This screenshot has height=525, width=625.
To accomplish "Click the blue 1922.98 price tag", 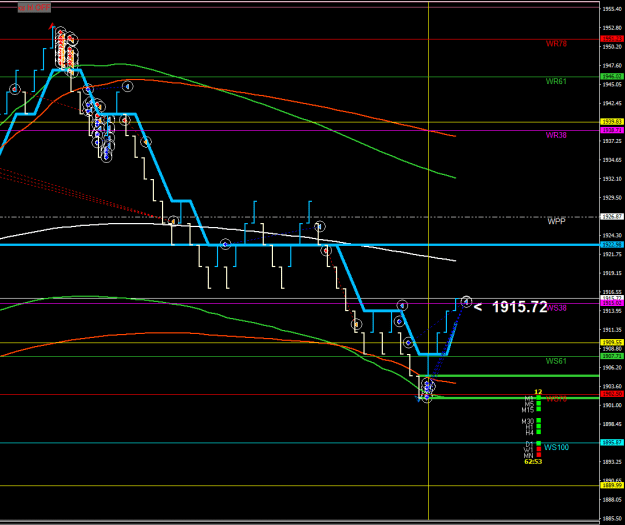I will 612,245.
